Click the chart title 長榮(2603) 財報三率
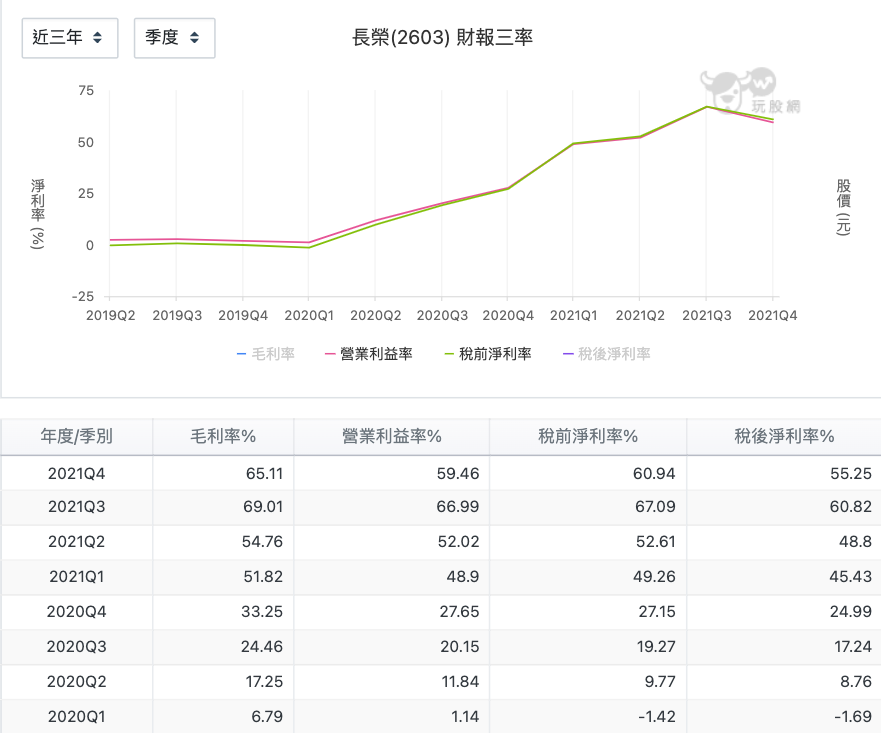Image resolution: width=881 pixels, height=733 pixels. coord(442,38)
